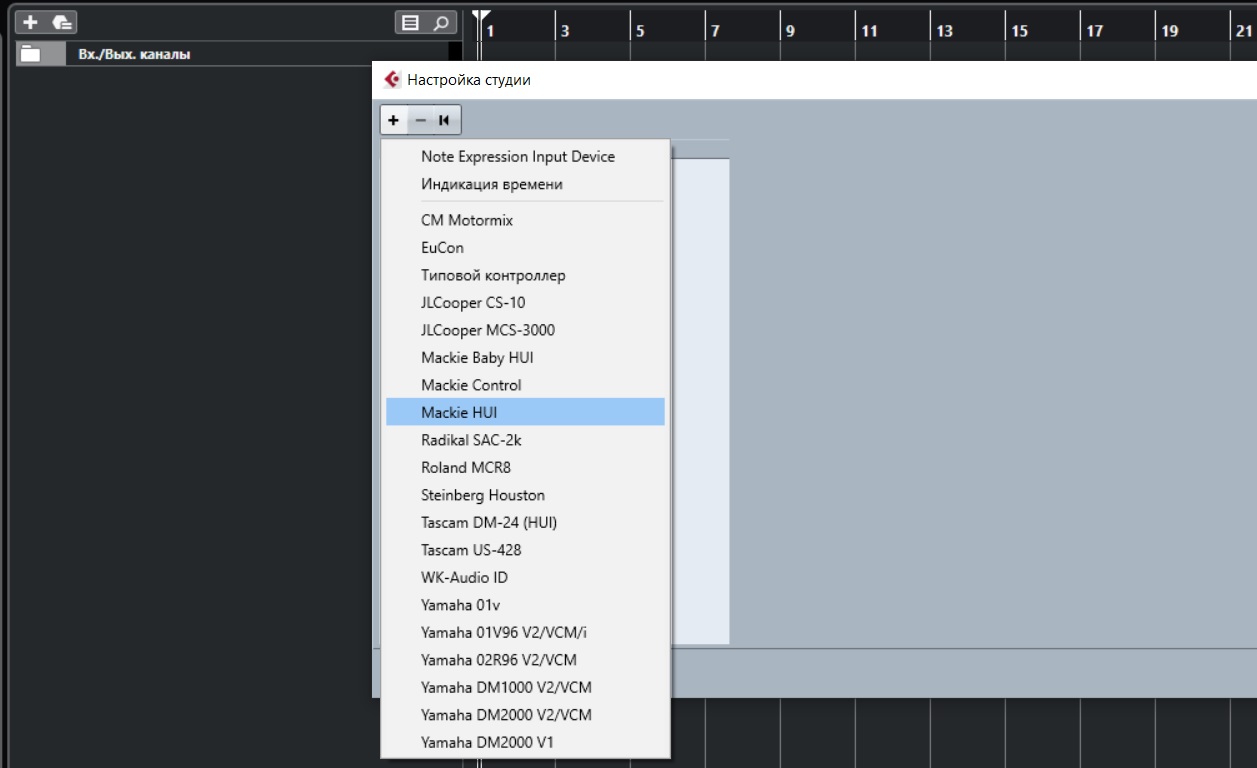Image resolution: width=1257 pixels, height=768 pixels.
Task: Select Steinberg Houston device
Action: coord(526,495)
